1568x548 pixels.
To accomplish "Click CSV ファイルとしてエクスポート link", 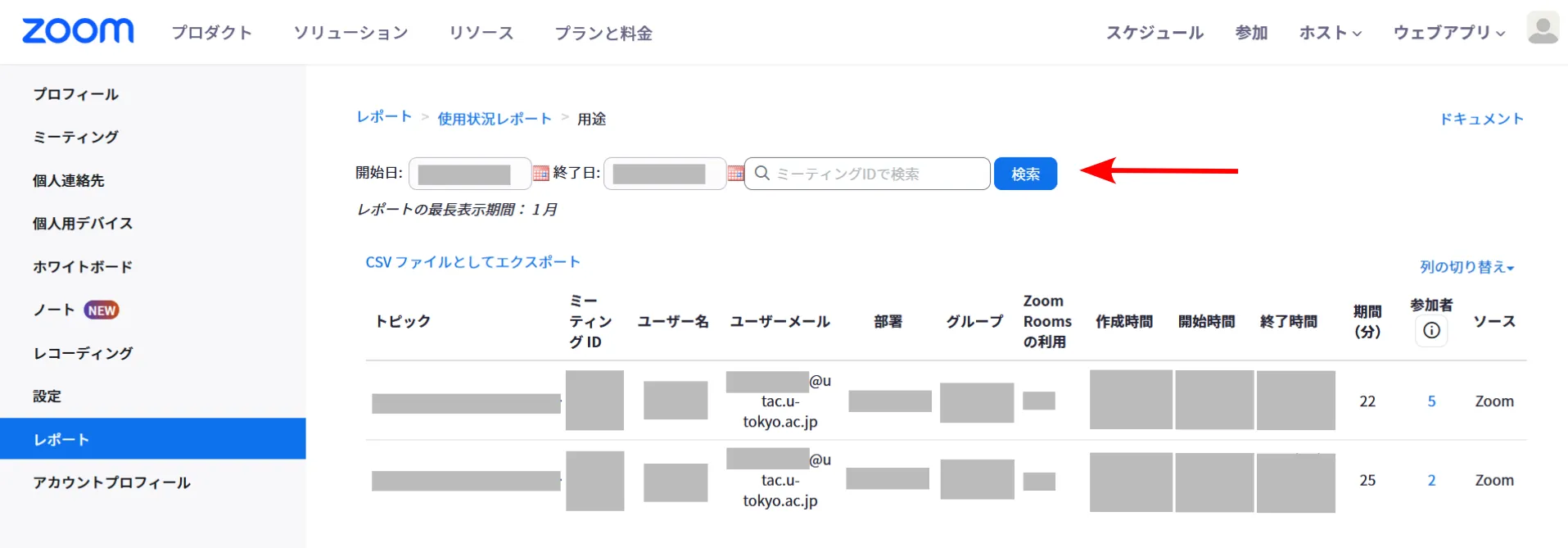I will (472, 262).
